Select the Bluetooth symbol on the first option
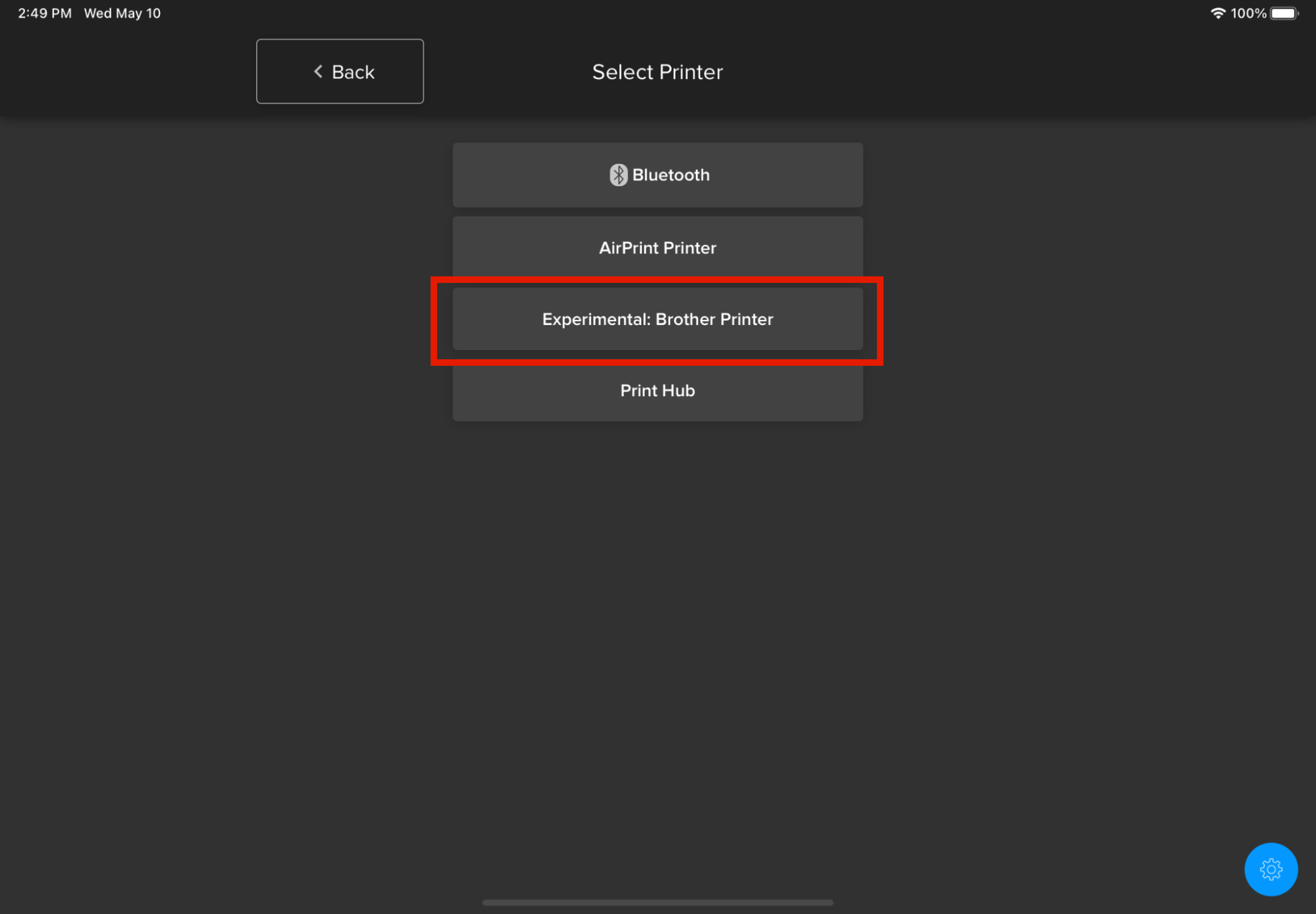Screen dimensions: 1316x914 click(618, 174)
